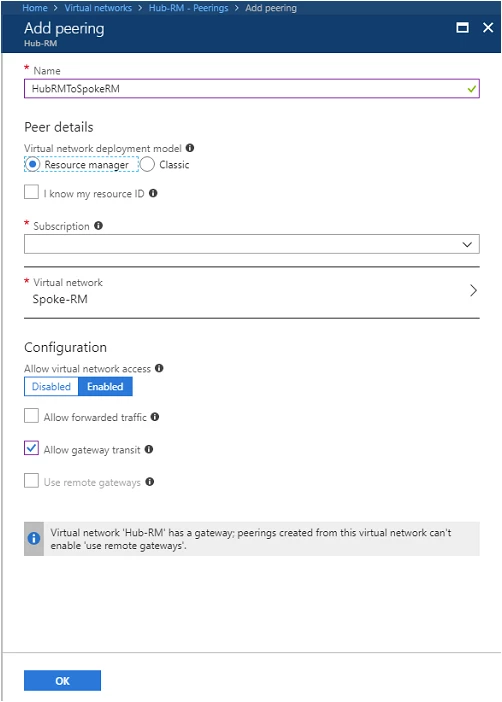Select Resource manager deployment model

coord(32,164)
